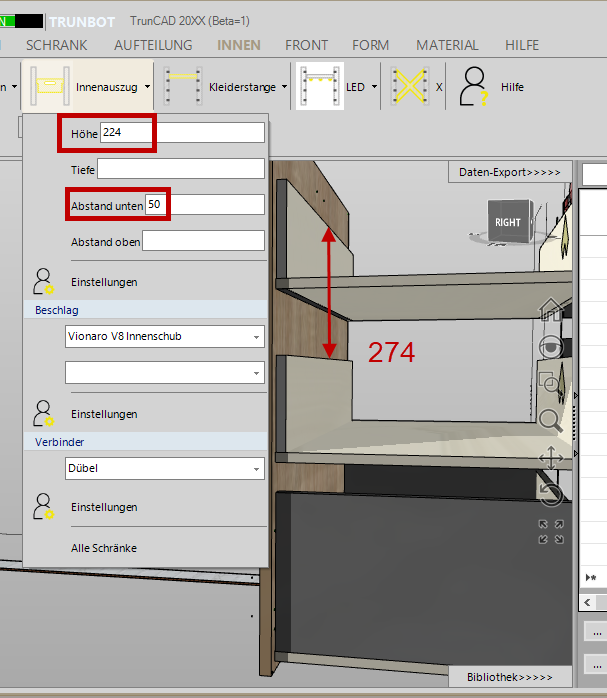The height and width of the screenshot is (698, 607).
Task: Activate the magnifier zoom tool
Action: (551, 420)
